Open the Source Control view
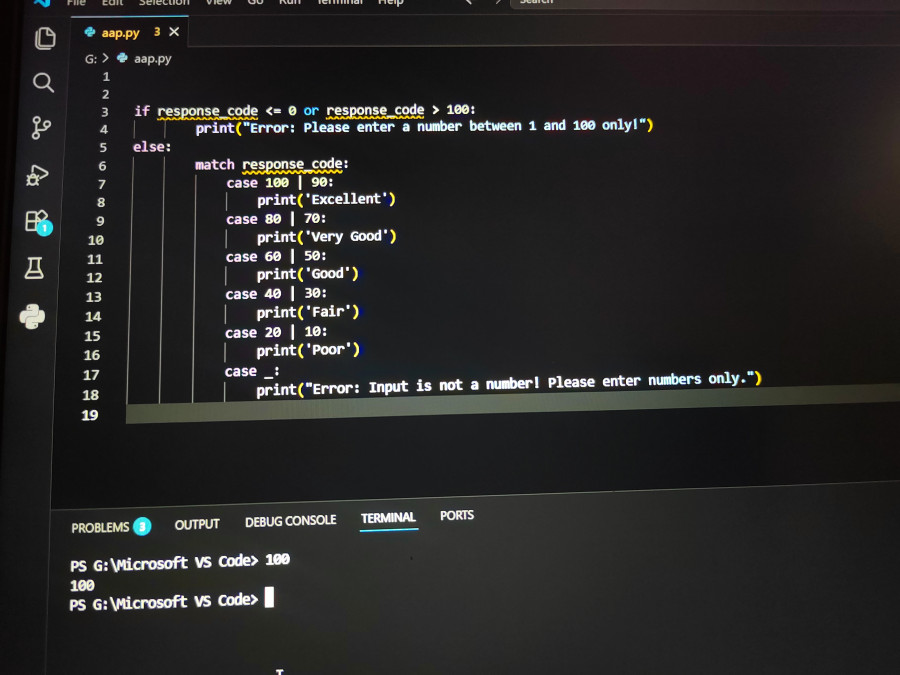Screen dimensions: 900x675 point(41,127)
